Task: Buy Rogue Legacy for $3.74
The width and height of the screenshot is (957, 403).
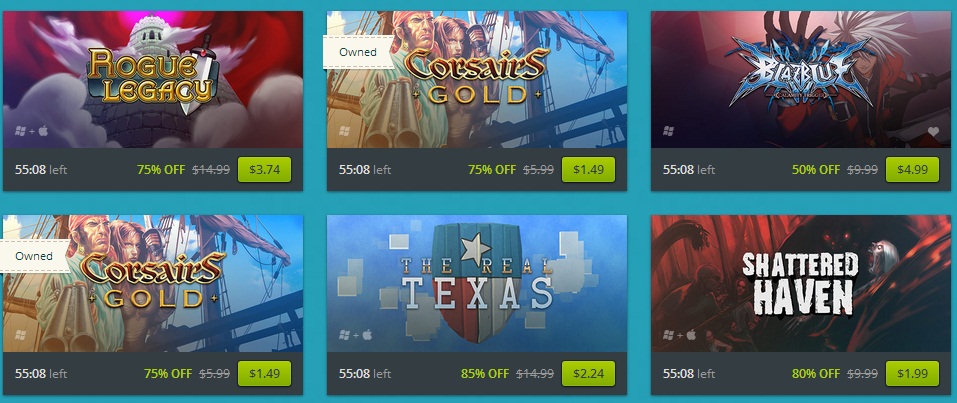Action: (264, 170)
